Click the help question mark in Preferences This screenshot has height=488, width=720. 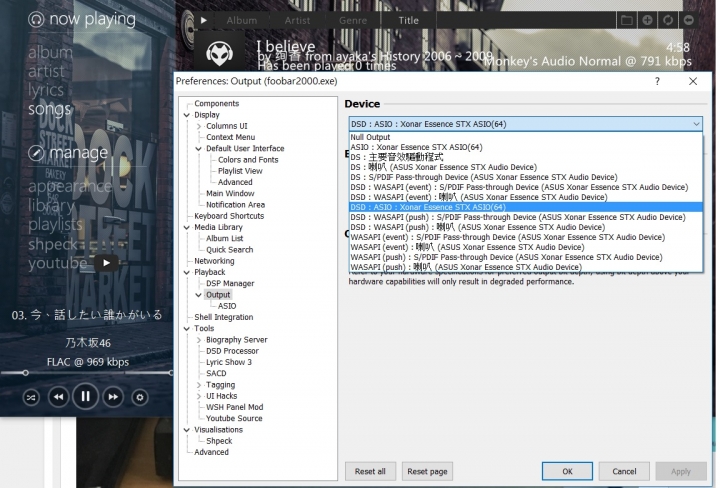(x=658, y=81)
